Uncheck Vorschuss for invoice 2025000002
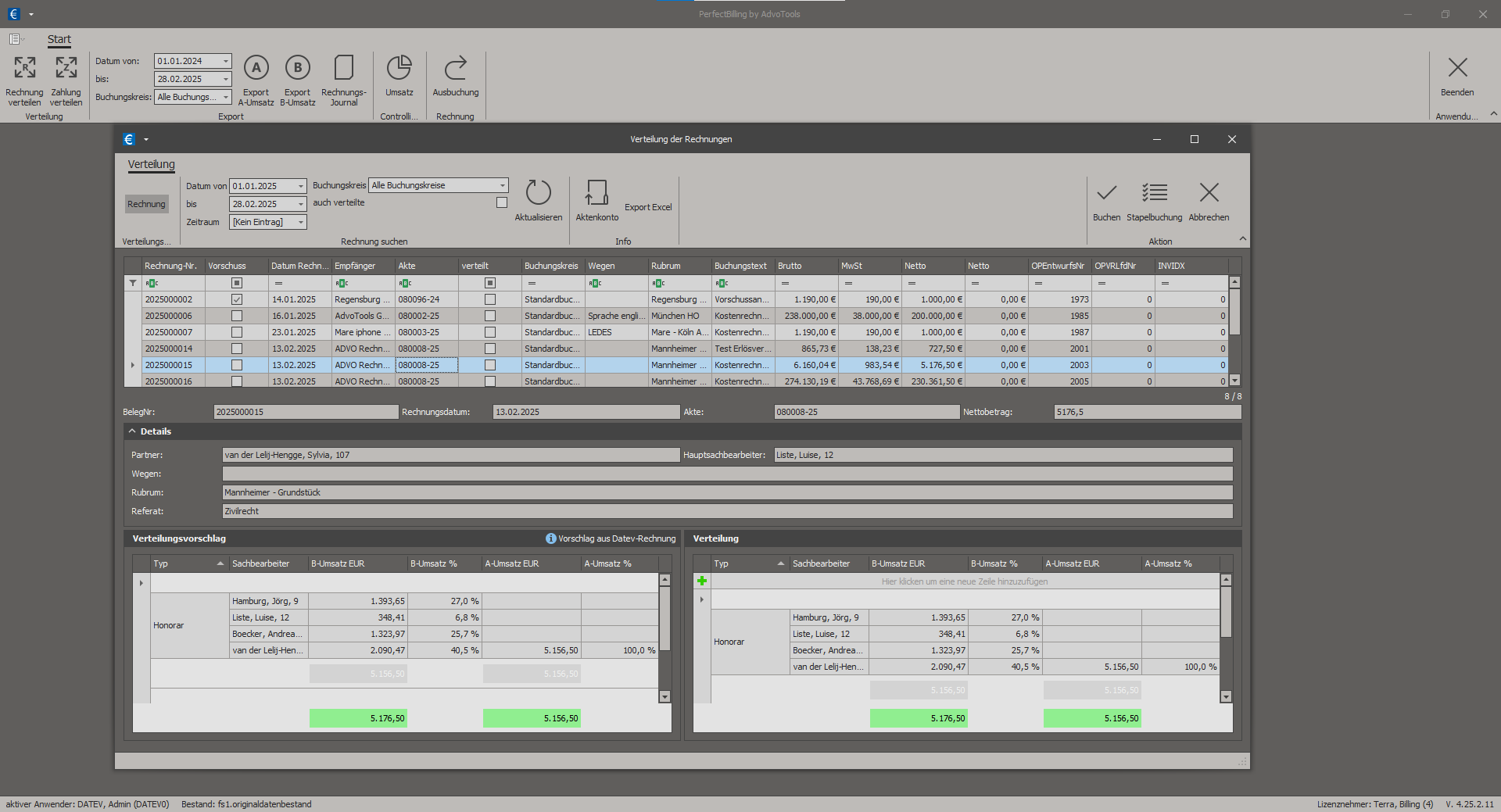Viewport: 1501px width, 812px height. 237,299
